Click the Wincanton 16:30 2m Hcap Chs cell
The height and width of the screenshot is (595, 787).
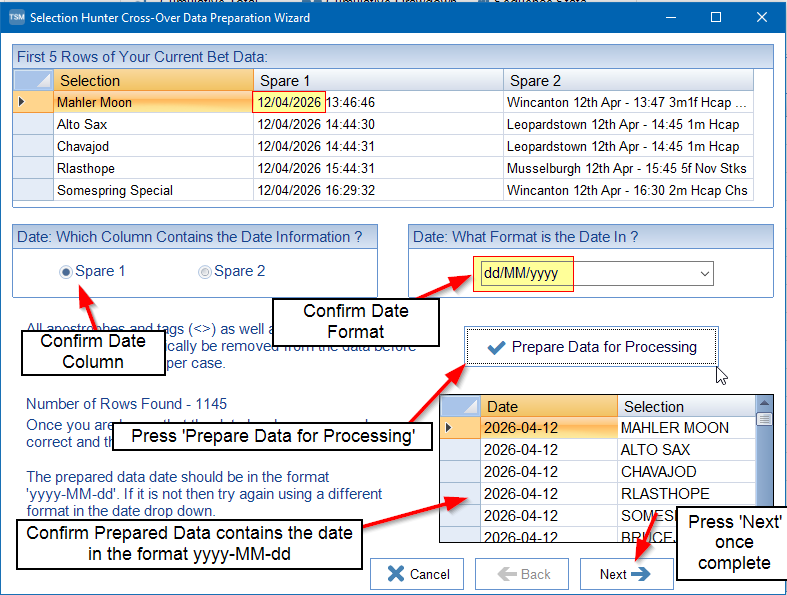[x=628, y=190]
